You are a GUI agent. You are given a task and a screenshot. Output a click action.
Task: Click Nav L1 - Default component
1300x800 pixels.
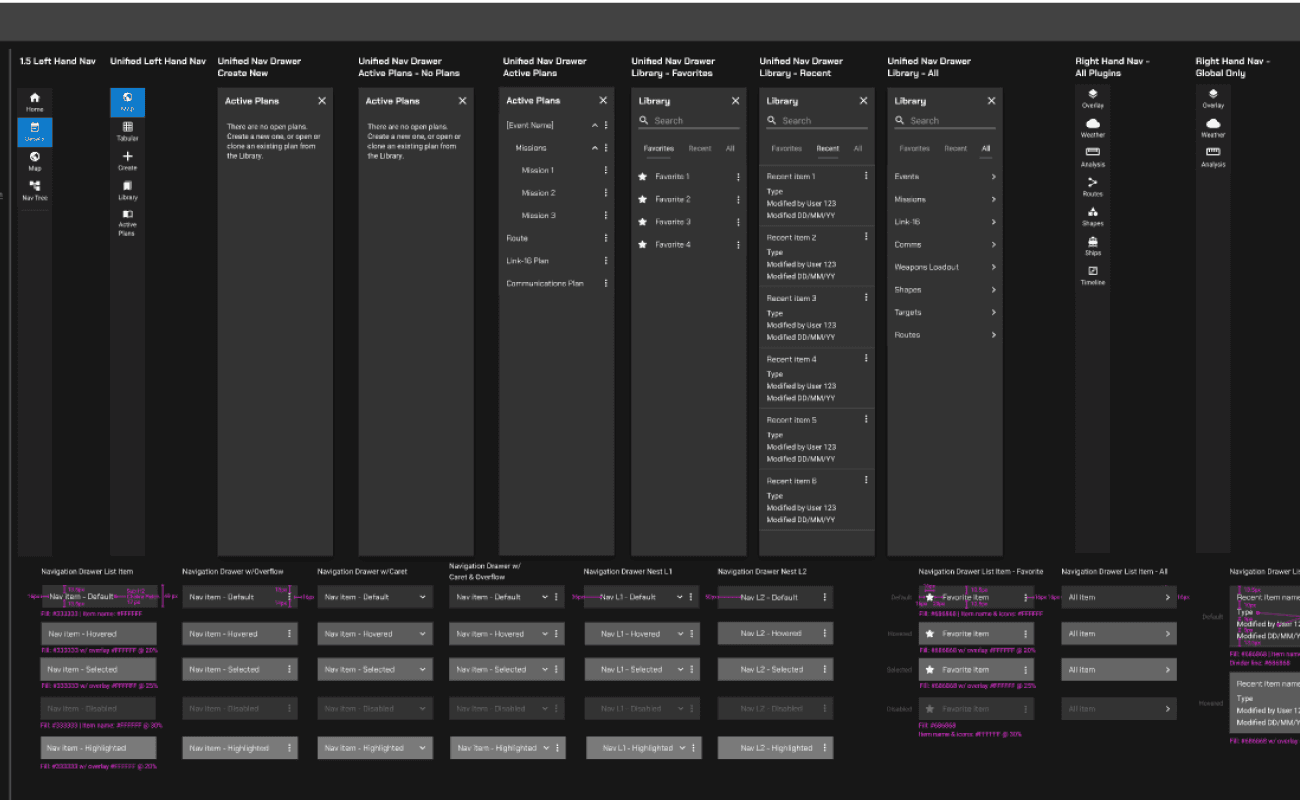point(642,597)
